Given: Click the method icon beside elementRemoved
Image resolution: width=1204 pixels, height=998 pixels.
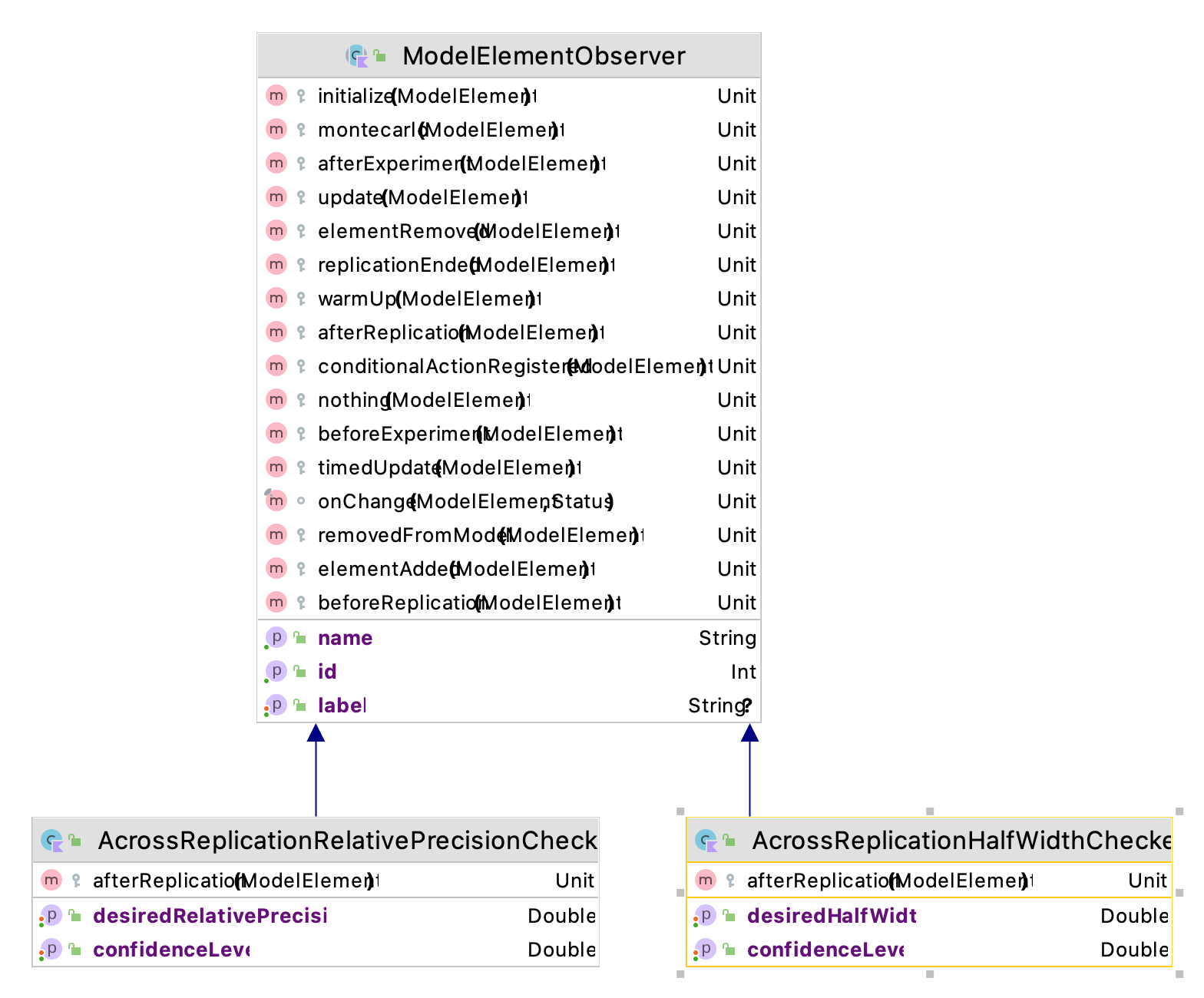Looking at the screenshot, I should pos(276,230).
